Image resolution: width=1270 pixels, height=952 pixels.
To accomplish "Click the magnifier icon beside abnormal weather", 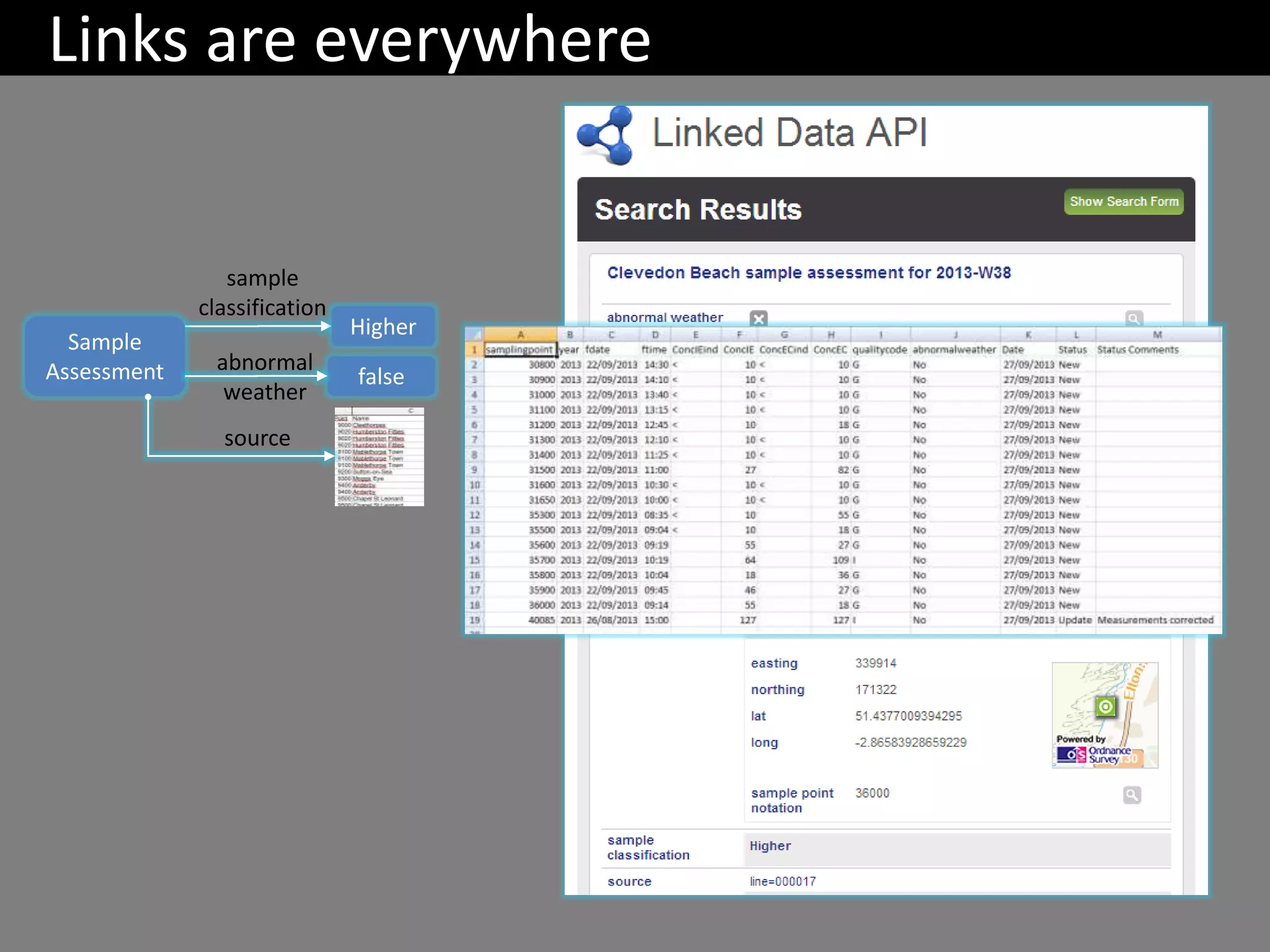I will 1134,319.
